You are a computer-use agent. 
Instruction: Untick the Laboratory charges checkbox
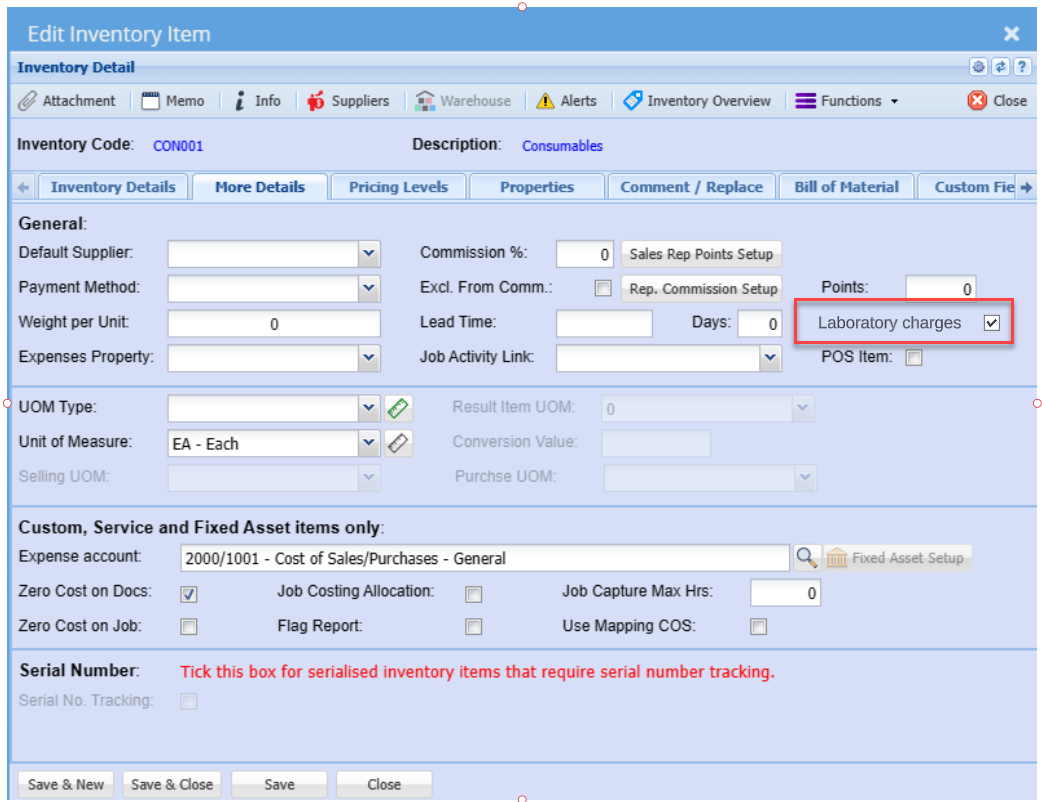(x=991, y=323)
